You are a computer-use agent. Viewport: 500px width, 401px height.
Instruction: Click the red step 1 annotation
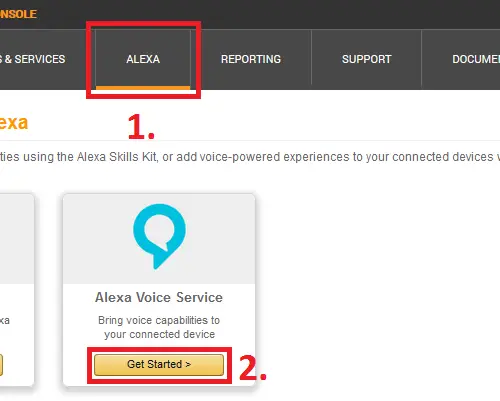click(141, 127)
